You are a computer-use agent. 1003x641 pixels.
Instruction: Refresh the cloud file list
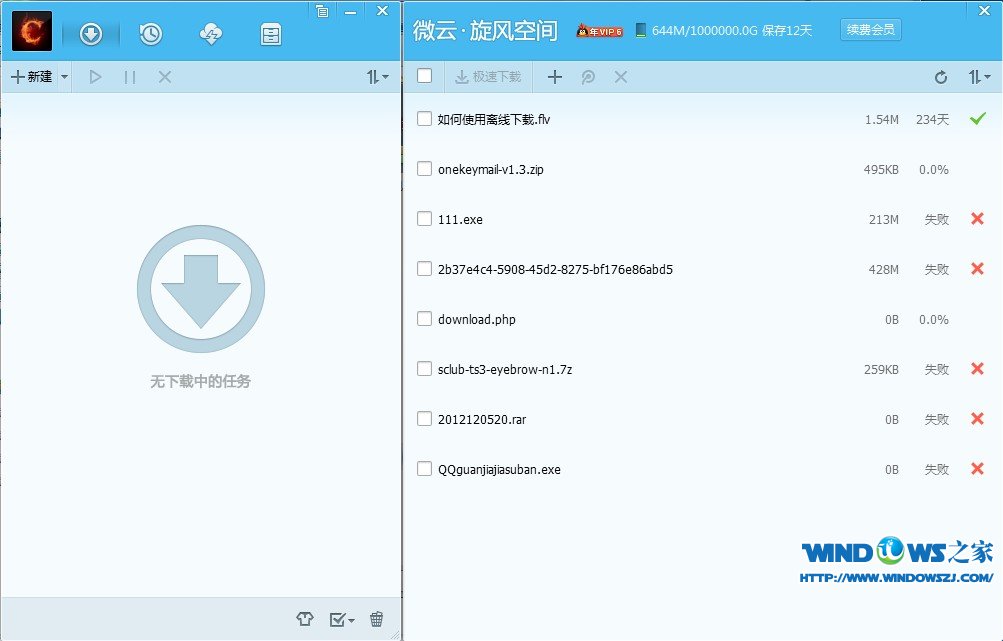pyautogui.click(x=940, y=77)
